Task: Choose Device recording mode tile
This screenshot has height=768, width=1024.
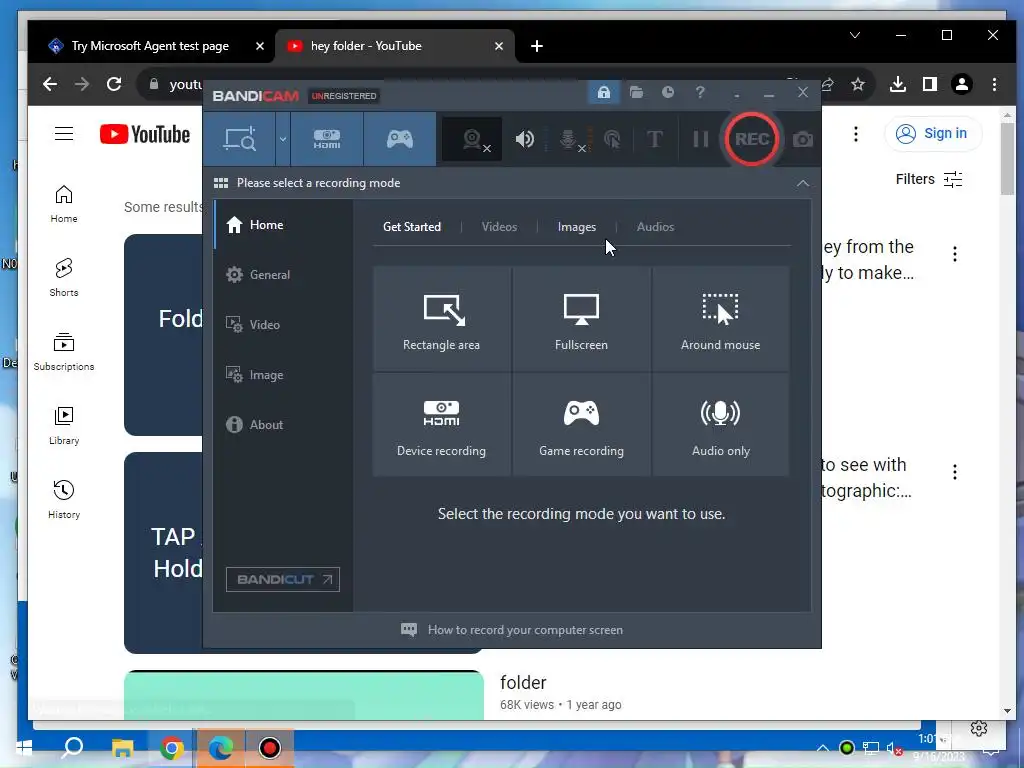Action: coord(441,424)
